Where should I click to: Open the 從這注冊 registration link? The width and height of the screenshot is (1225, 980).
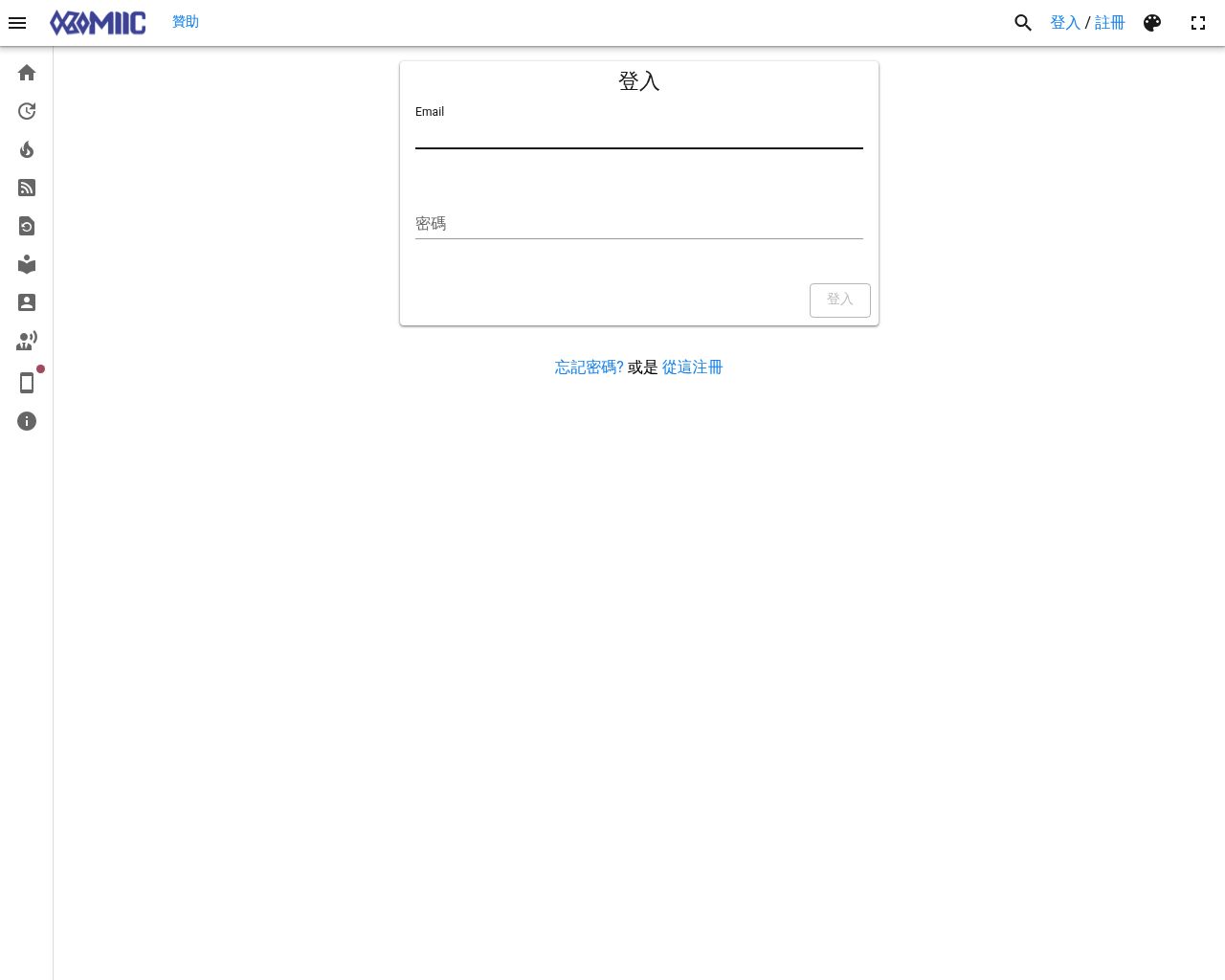pyautogui.click(x=693, y=367)
